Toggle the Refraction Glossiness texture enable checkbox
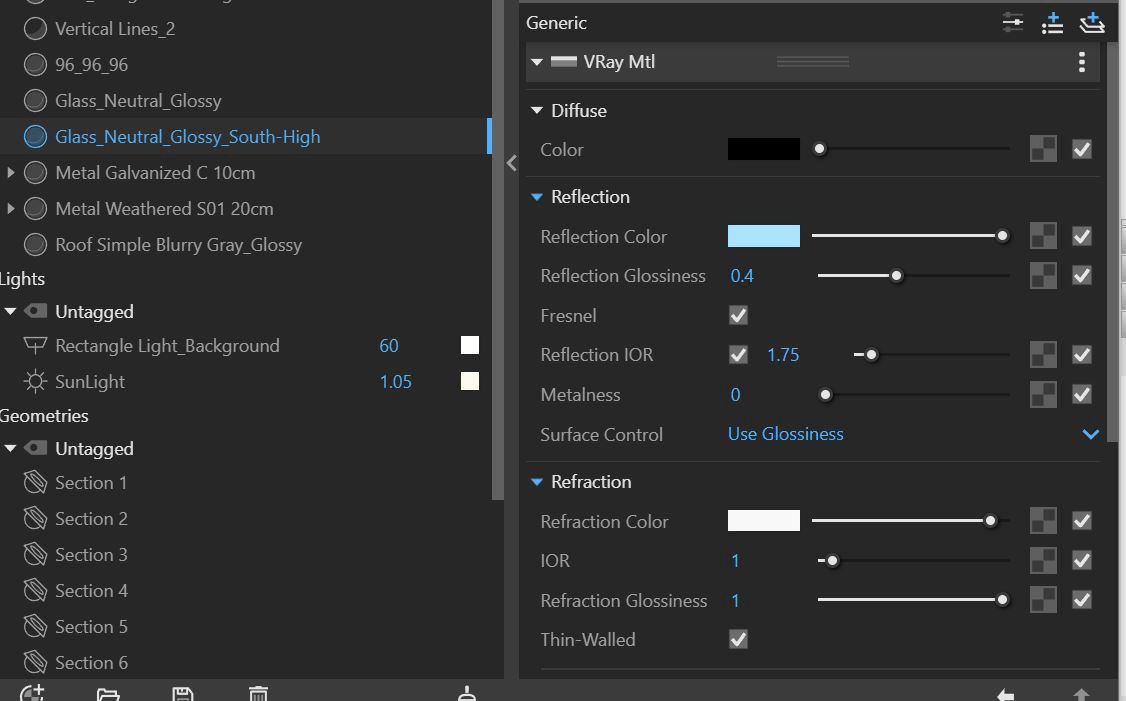 click(x=1082, y=600)
